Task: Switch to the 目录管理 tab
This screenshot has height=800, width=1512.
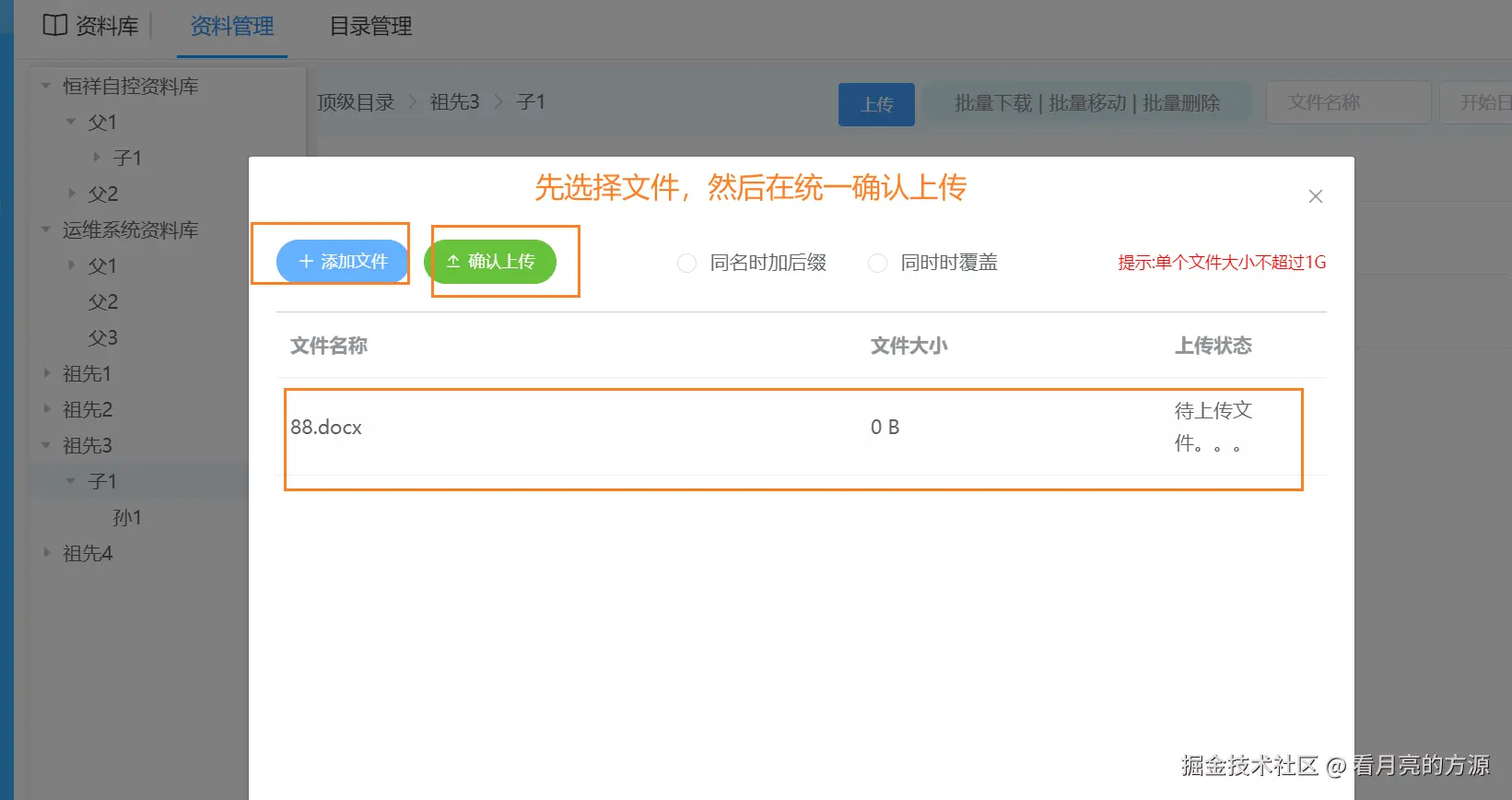Action: (x=370, y=26)
